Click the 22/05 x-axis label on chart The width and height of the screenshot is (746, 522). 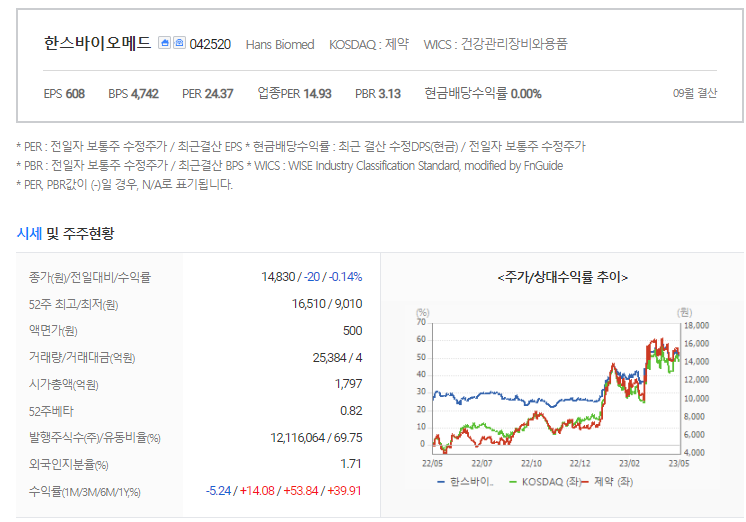tap(432, 463)
